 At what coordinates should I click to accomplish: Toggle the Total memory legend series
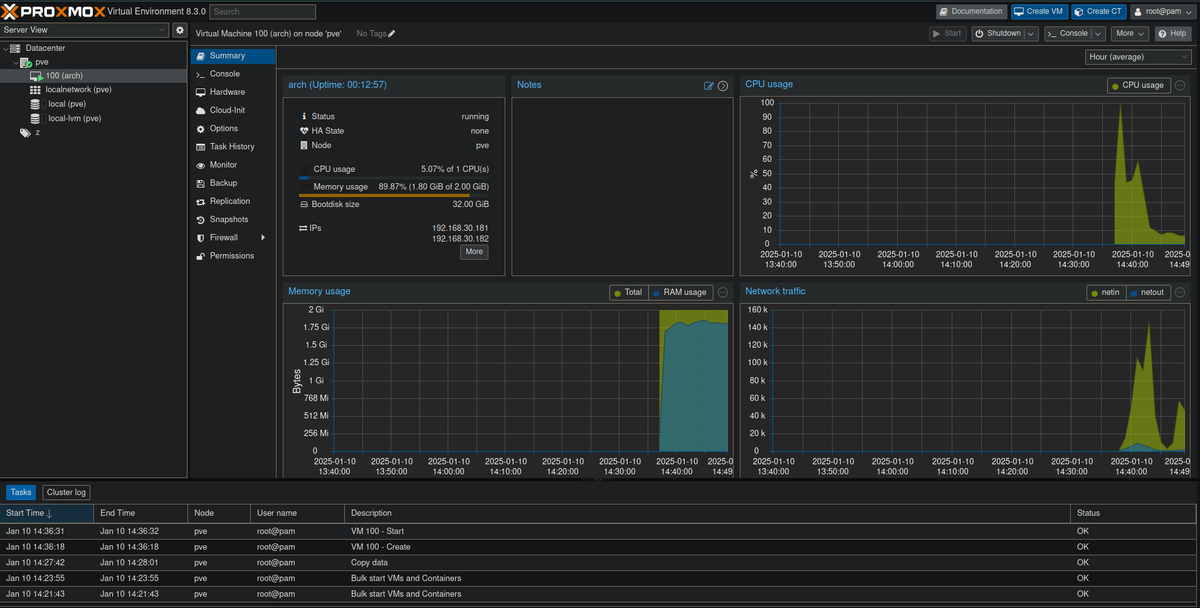629,292
